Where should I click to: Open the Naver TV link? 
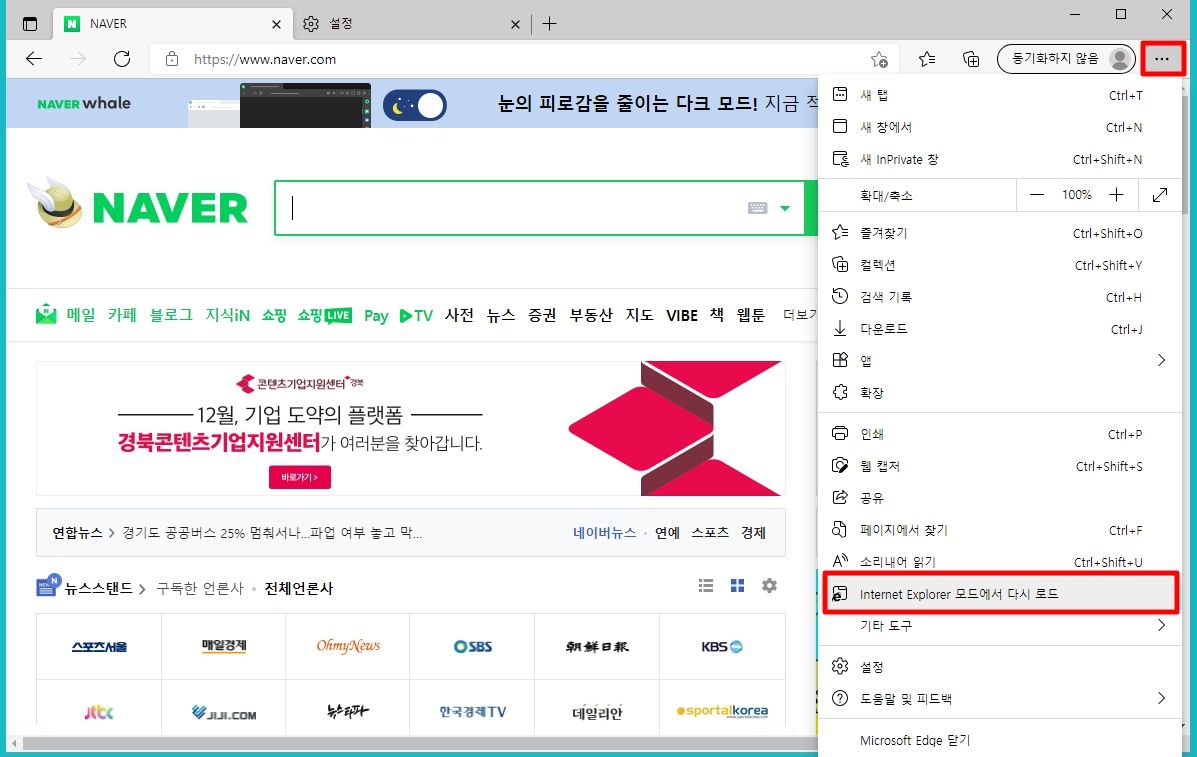click(x=417, y=316)
